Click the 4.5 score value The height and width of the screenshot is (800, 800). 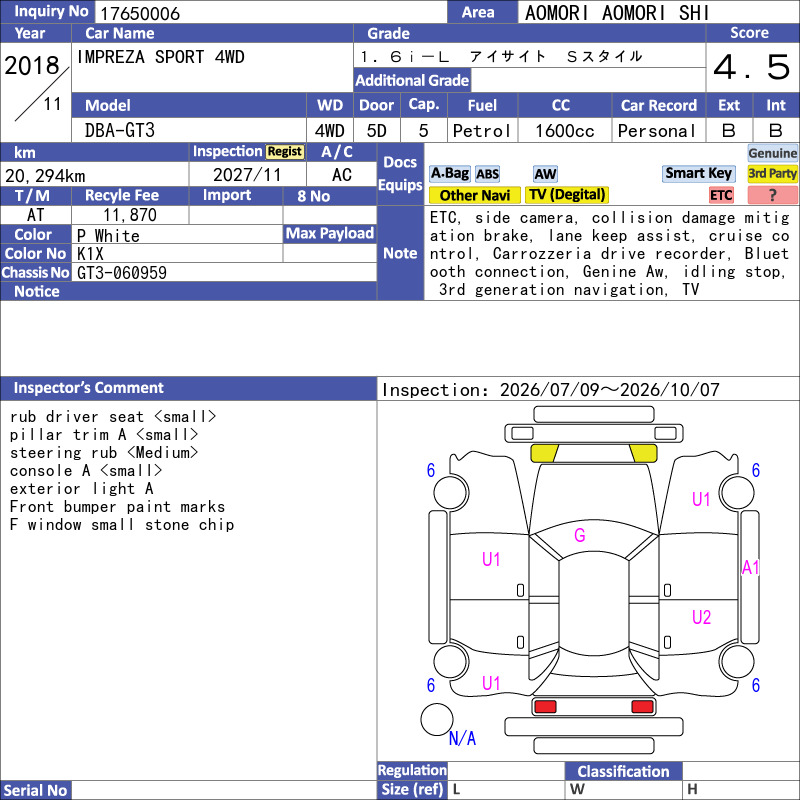(x=752, y=67)
